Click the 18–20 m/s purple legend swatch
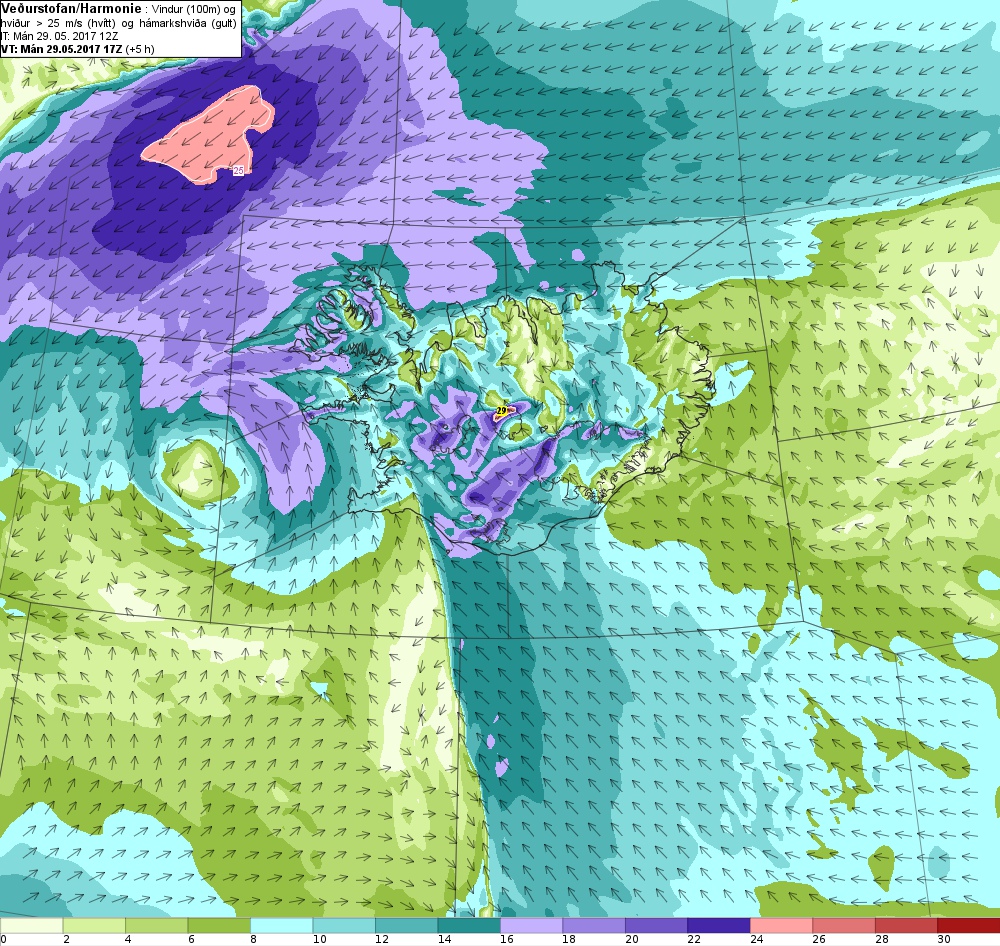The width and height of the screenshot is (1000, 946). pos(594,925)
